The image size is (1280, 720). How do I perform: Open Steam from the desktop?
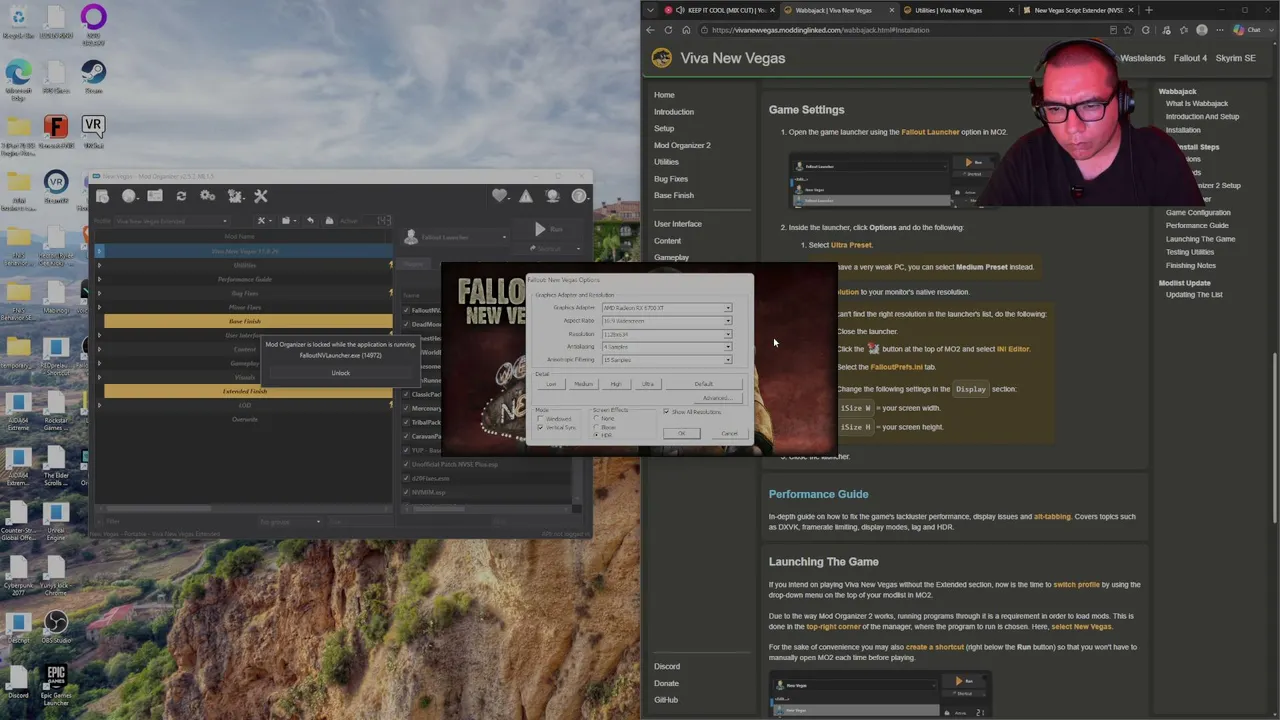tap(93, 76)
